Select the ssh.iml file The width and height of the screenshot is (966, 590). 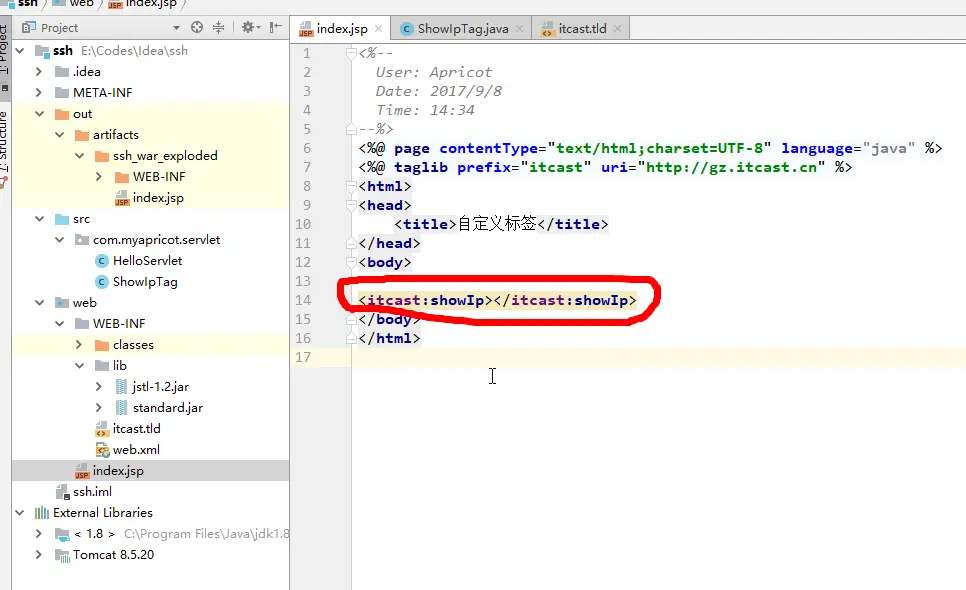(92, 491)
